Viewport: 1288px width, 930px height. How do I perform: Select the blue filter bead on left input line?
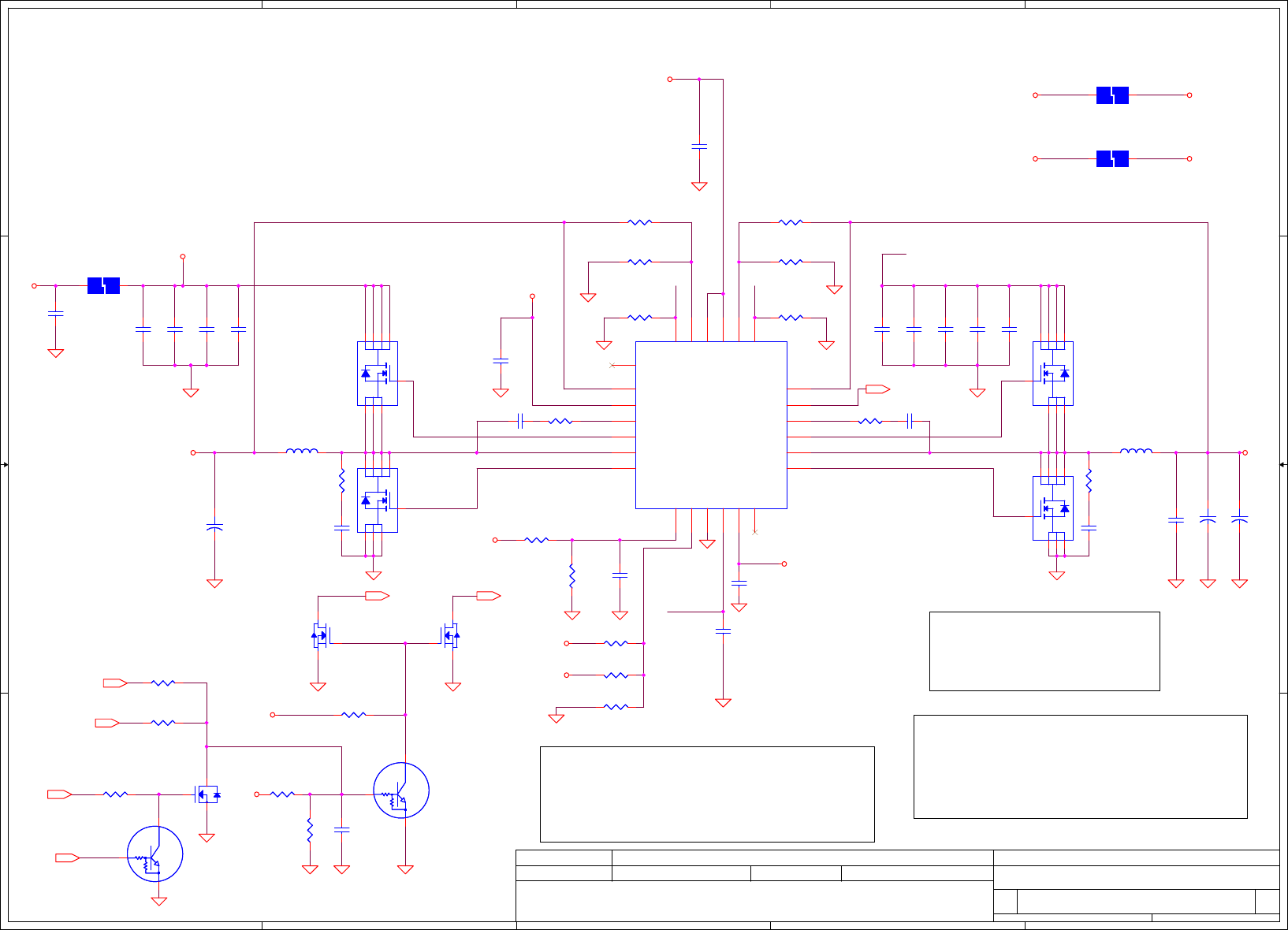[103, 285]
